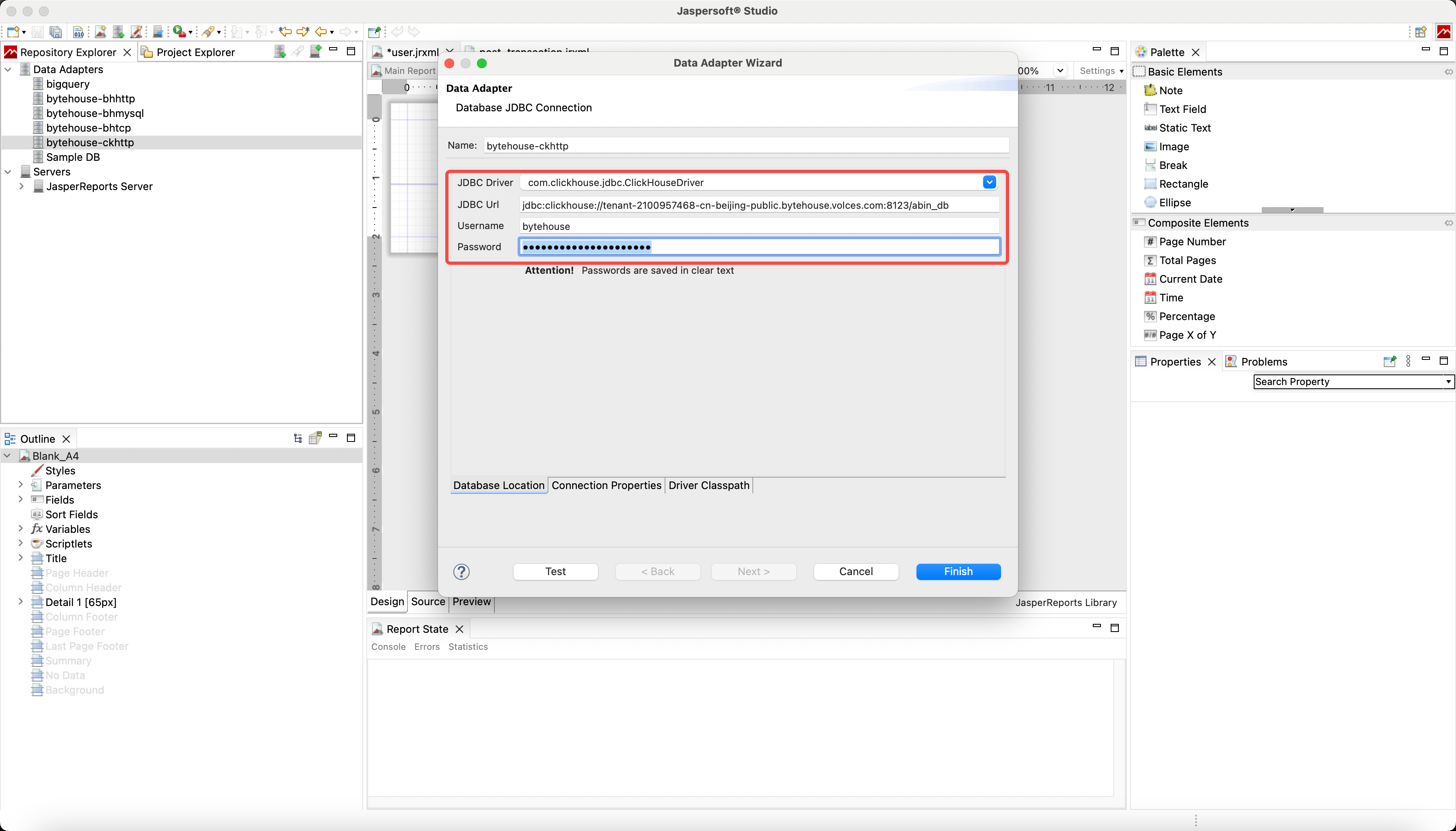Collapse the Blank_A4 outline node
The height and width of the screenshot is (831, 1456).
pos(7,455)
